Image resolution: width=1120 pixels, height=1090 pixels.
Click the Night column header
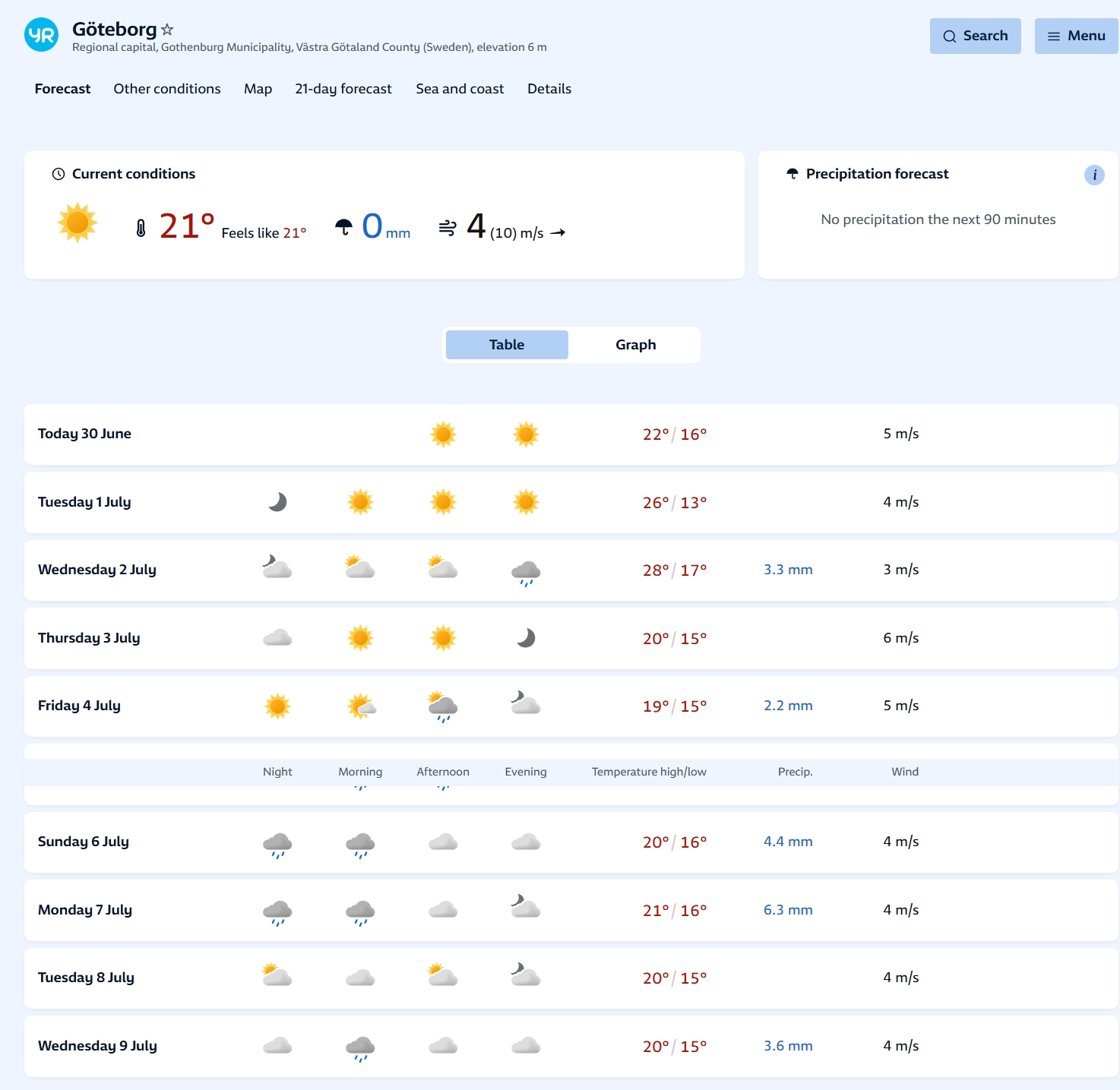coord(277,772)
